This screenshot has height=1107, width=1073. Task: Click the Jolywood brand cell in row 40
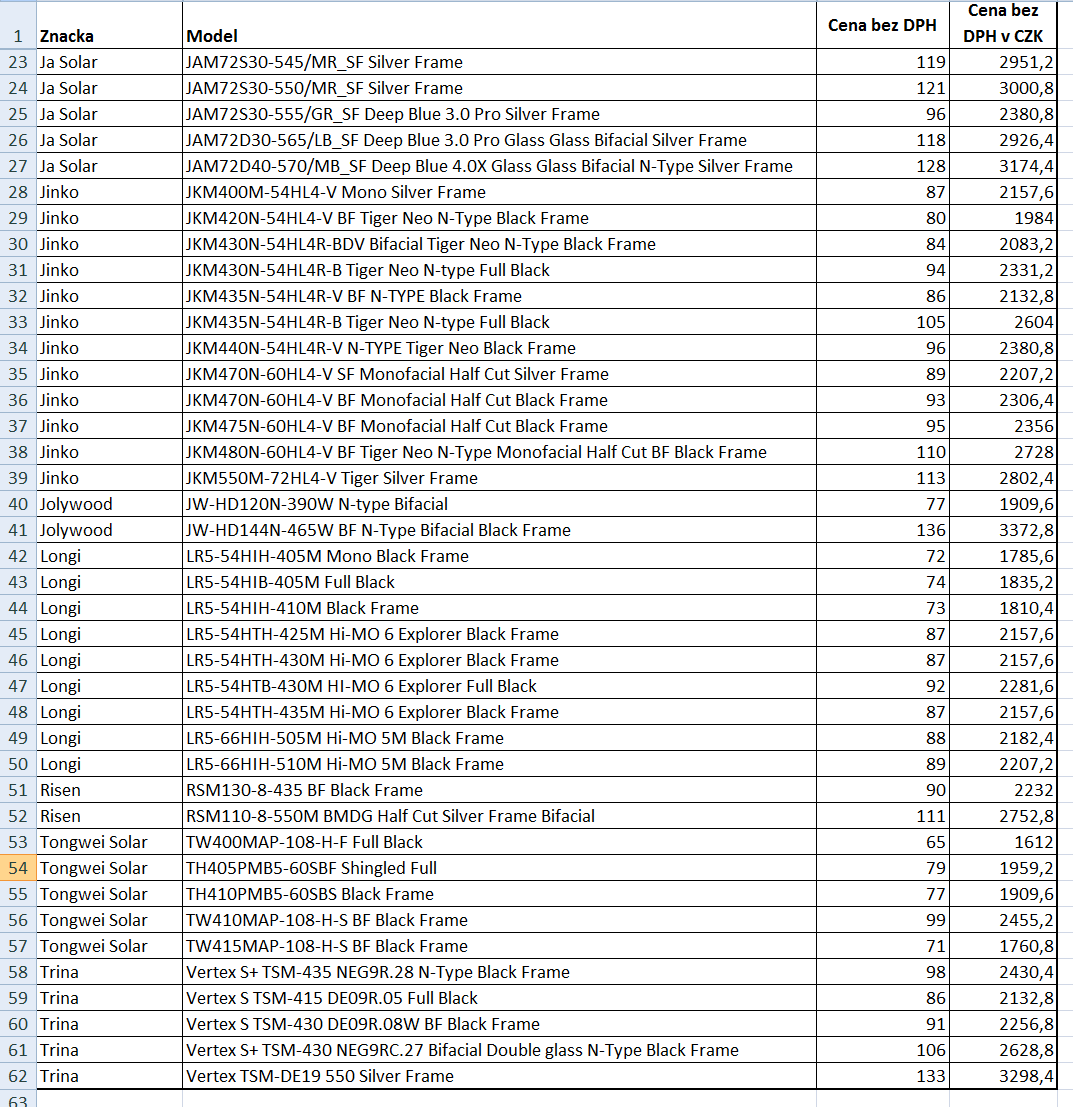coord(109,504)
